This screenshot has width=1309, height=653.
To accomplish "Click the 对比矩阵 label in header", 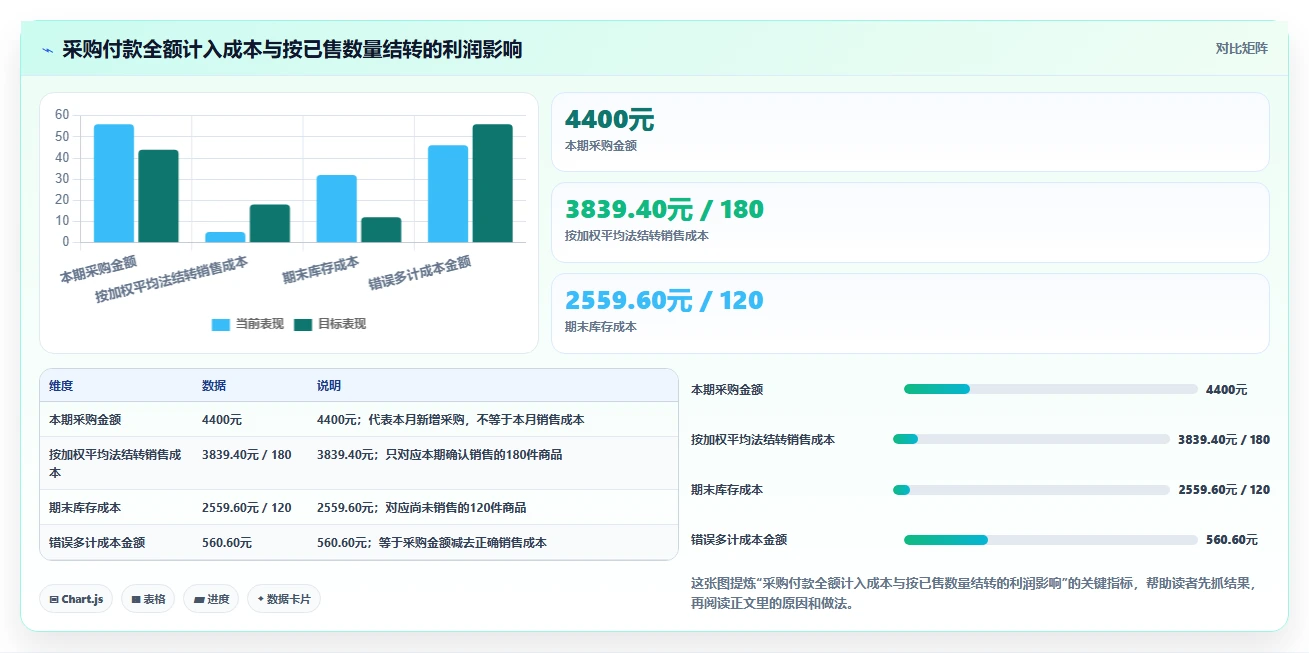I will click(x=1241, y=48).
